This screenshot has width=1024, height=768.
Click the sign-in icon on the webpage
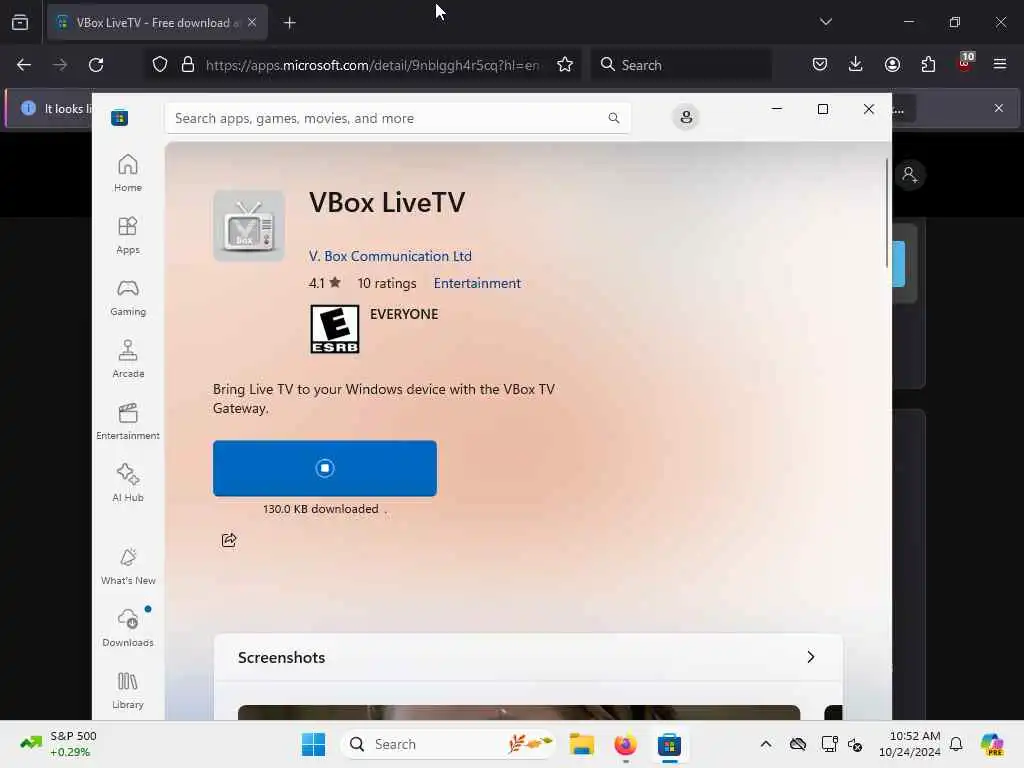(x=909, y=174)
